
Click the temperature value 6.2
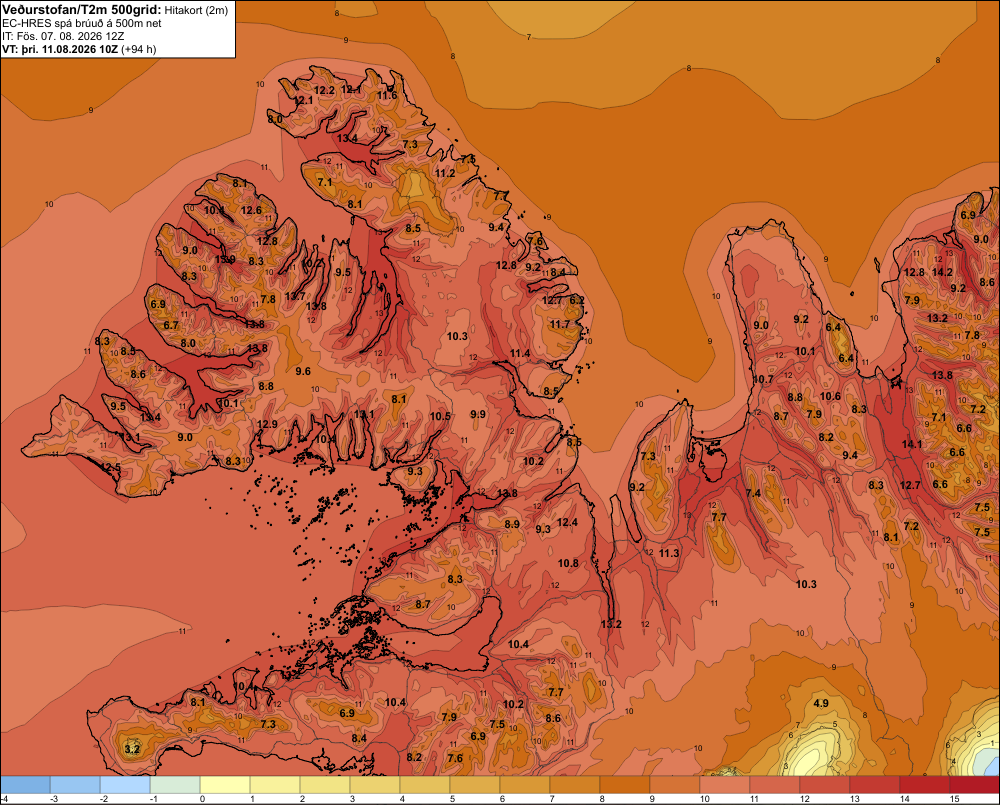(x=577, y=300)
